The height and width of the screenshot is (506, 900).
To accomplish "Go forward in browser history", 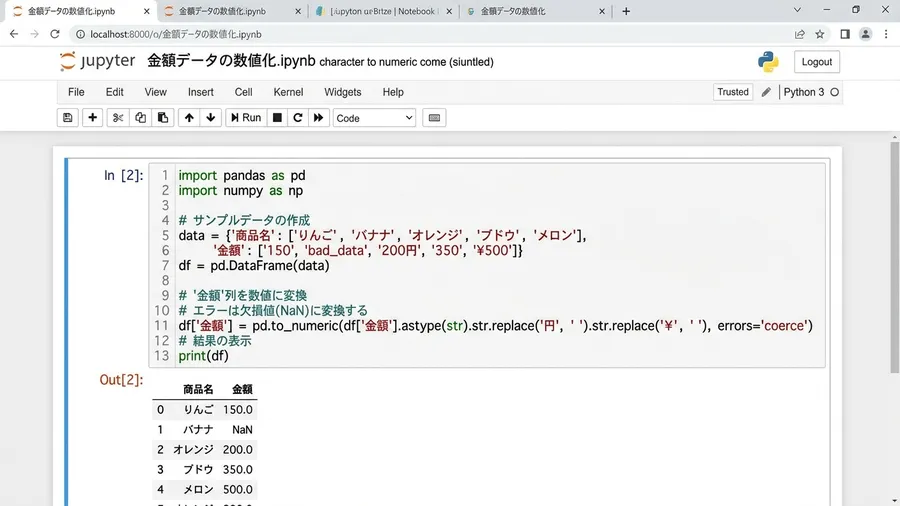I will pyautogui.click(x=34, y=34).
